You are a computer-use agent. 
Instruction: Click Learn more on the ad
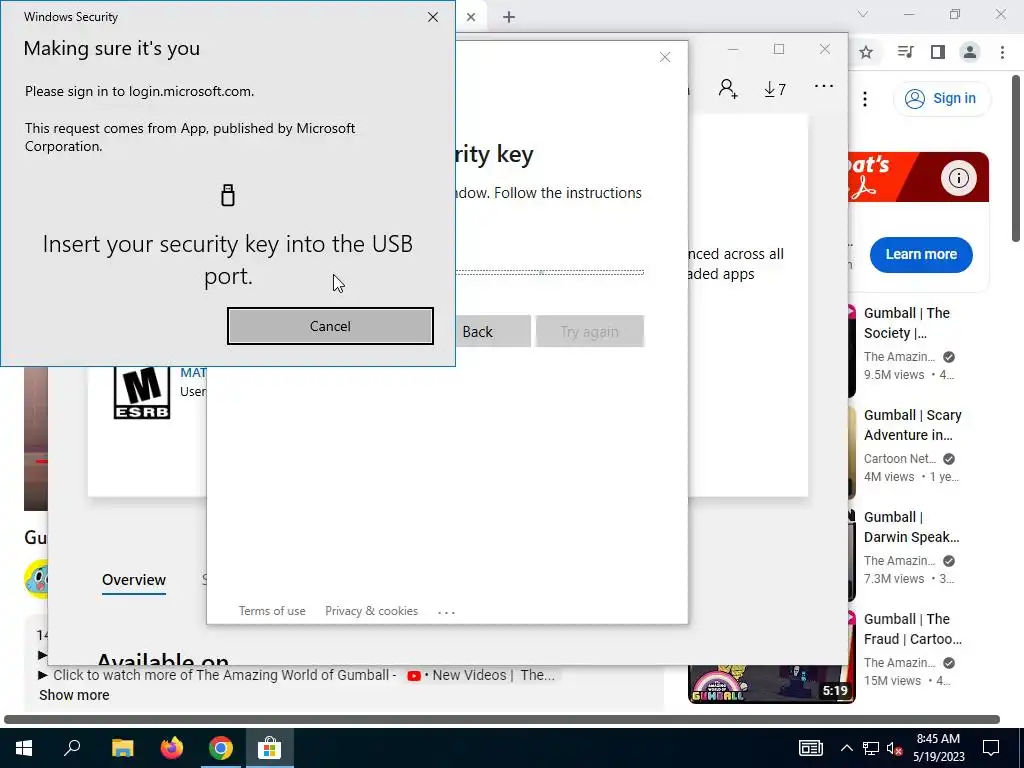[921, 255]
